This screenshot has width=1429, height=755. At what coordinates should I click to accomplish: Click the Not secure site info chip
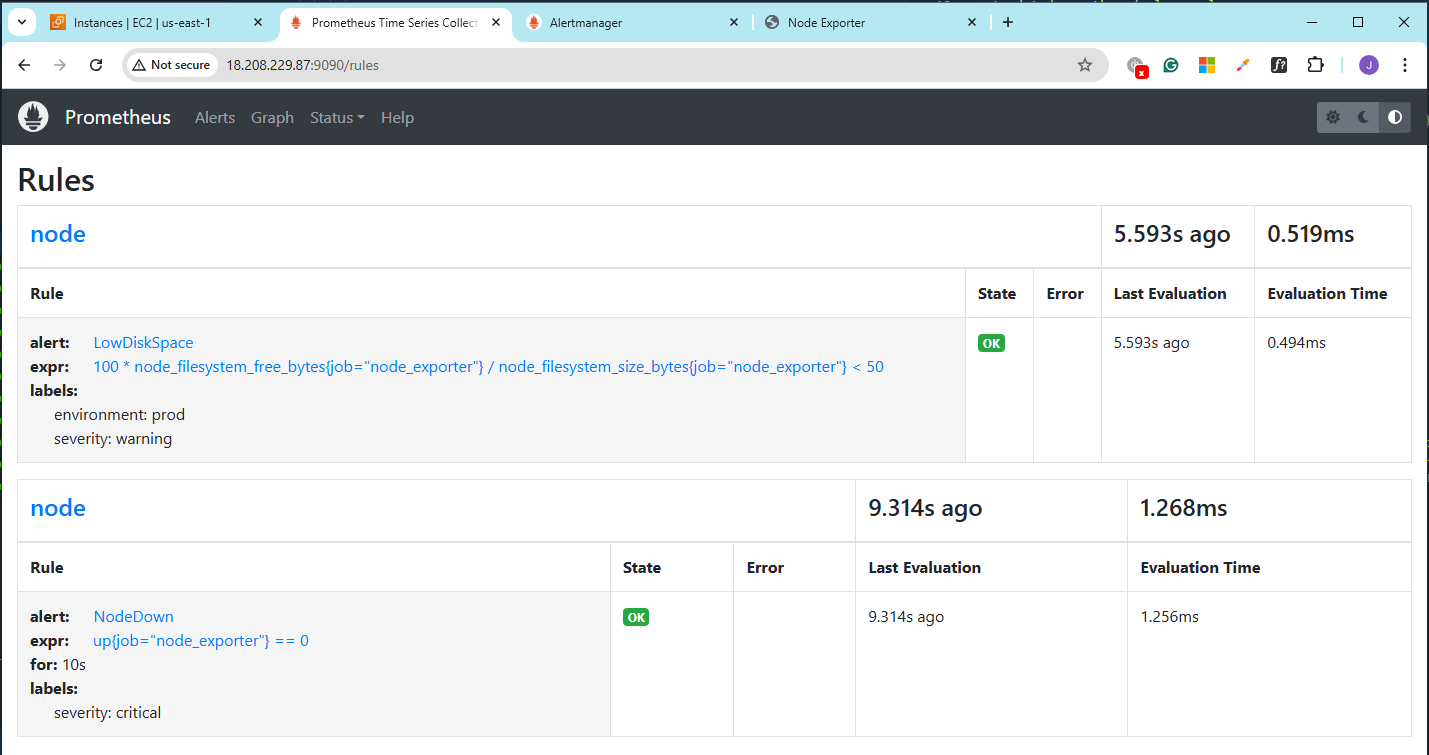click(171, 65)
